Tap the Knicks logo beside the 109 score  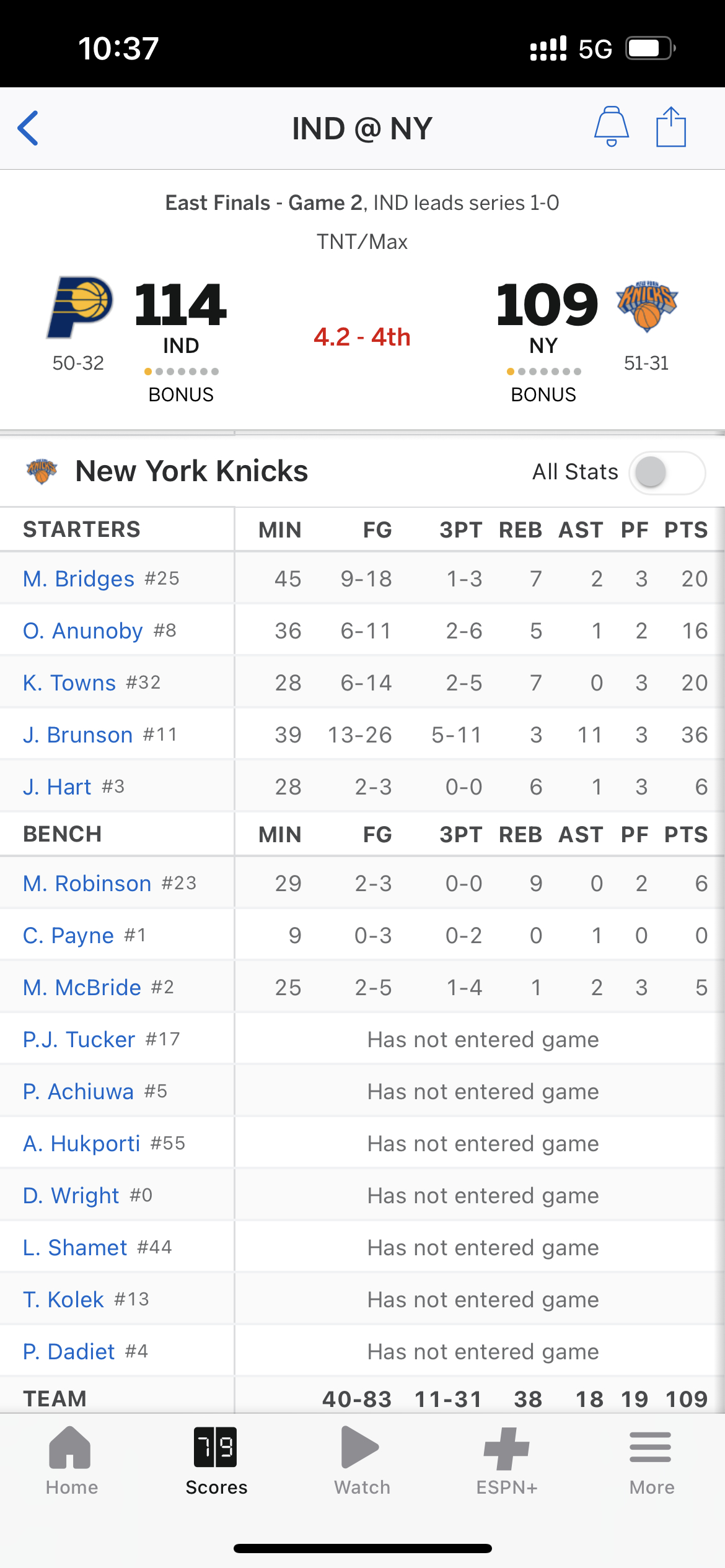click(647, 307)
